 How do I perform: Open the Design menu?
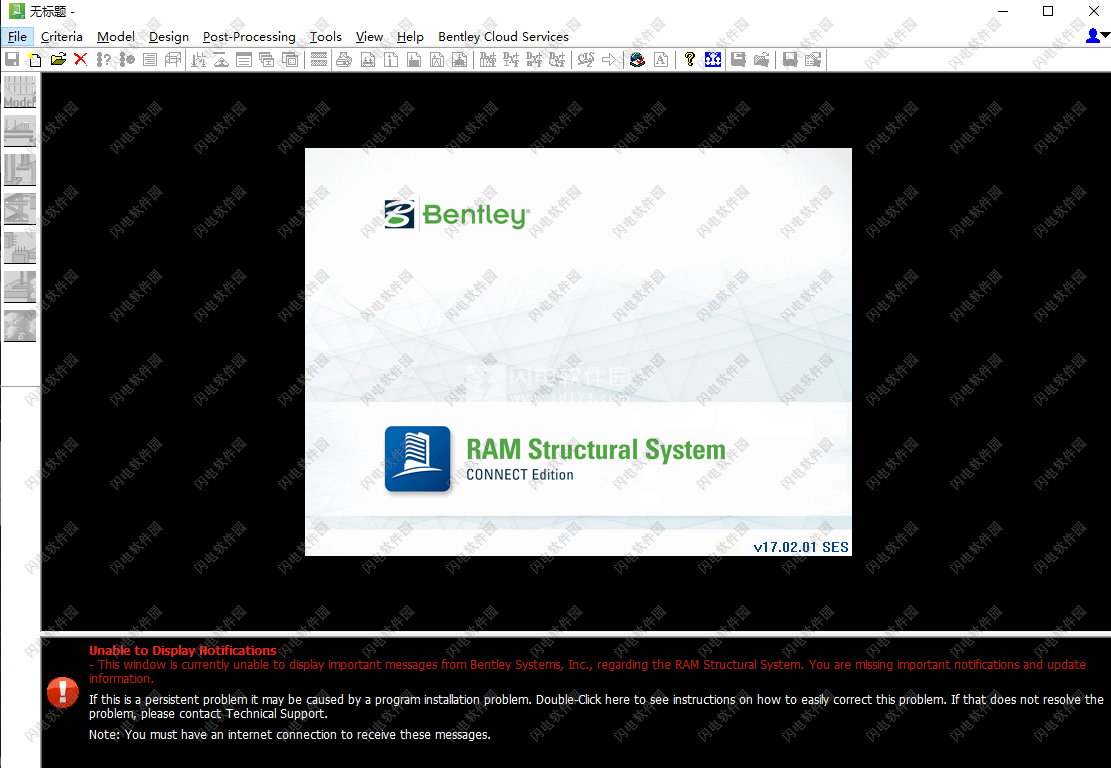169,37
